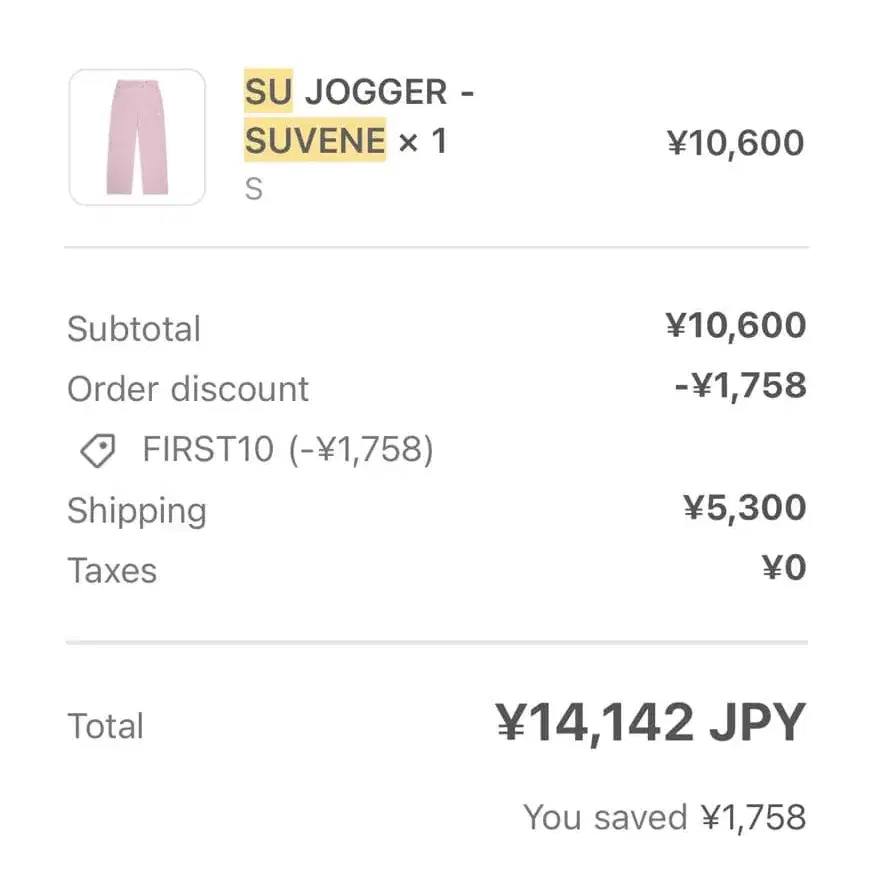This screenshot has height=874, width=874.
Task: Click the Shipping label
Action: (x=137, y=511)
